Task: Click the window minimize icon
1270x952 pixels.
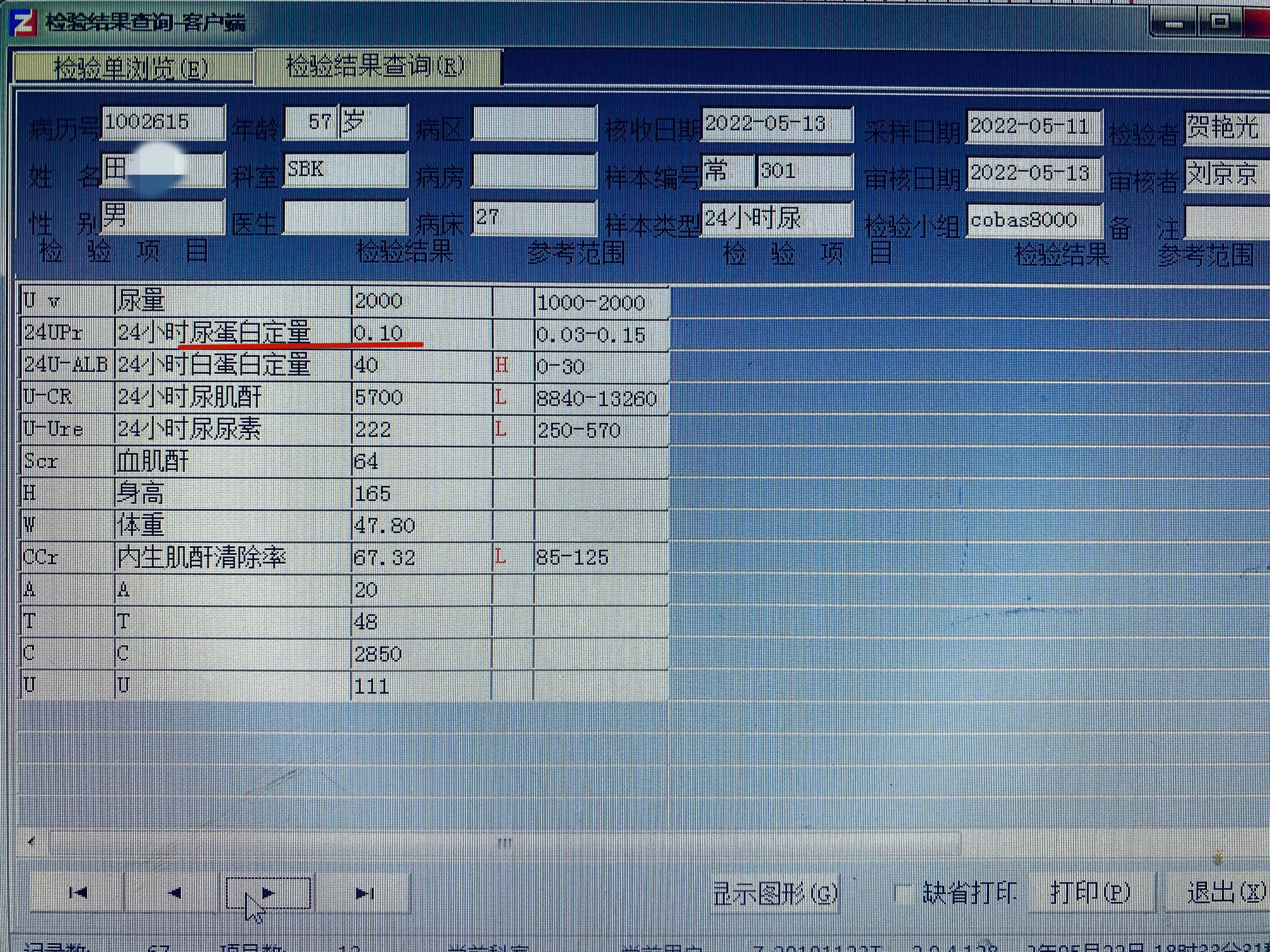Action: (x=1175, y=24)
